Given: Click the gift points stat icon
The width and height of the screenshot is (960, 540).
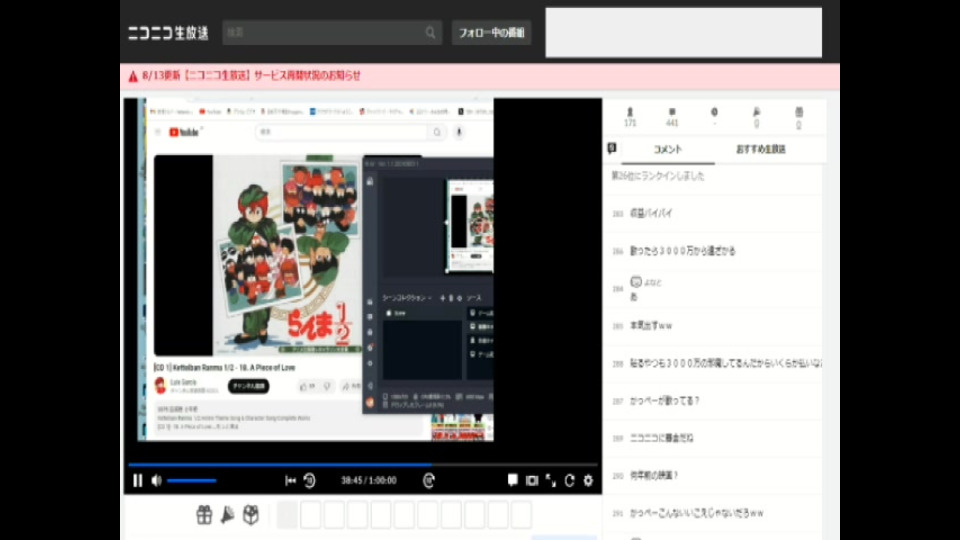Looking at the screenshot, I should coord(799,112).
